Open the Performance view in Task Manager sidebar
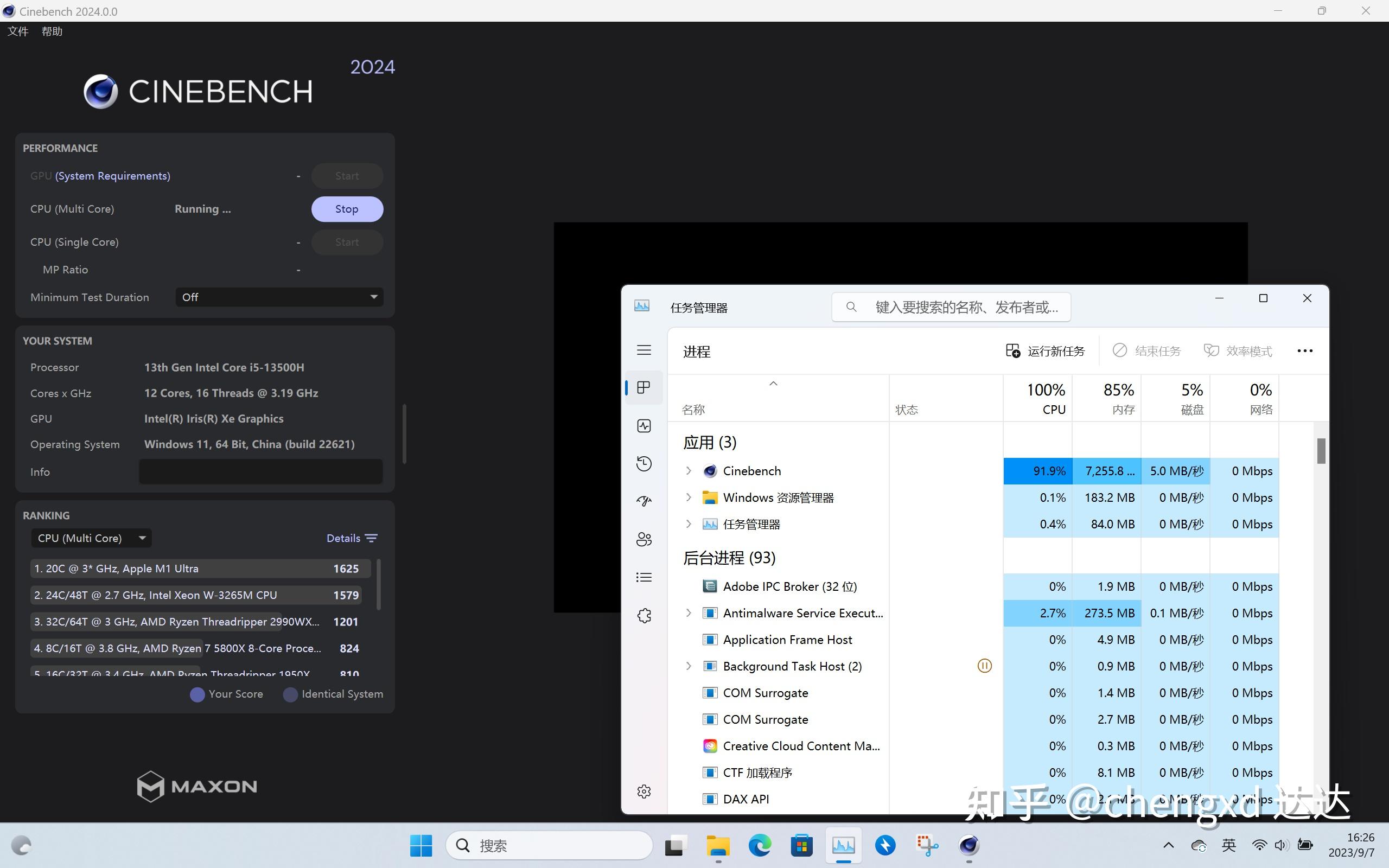Viewport: 1389px width, 868px height. tap(644, 425)
